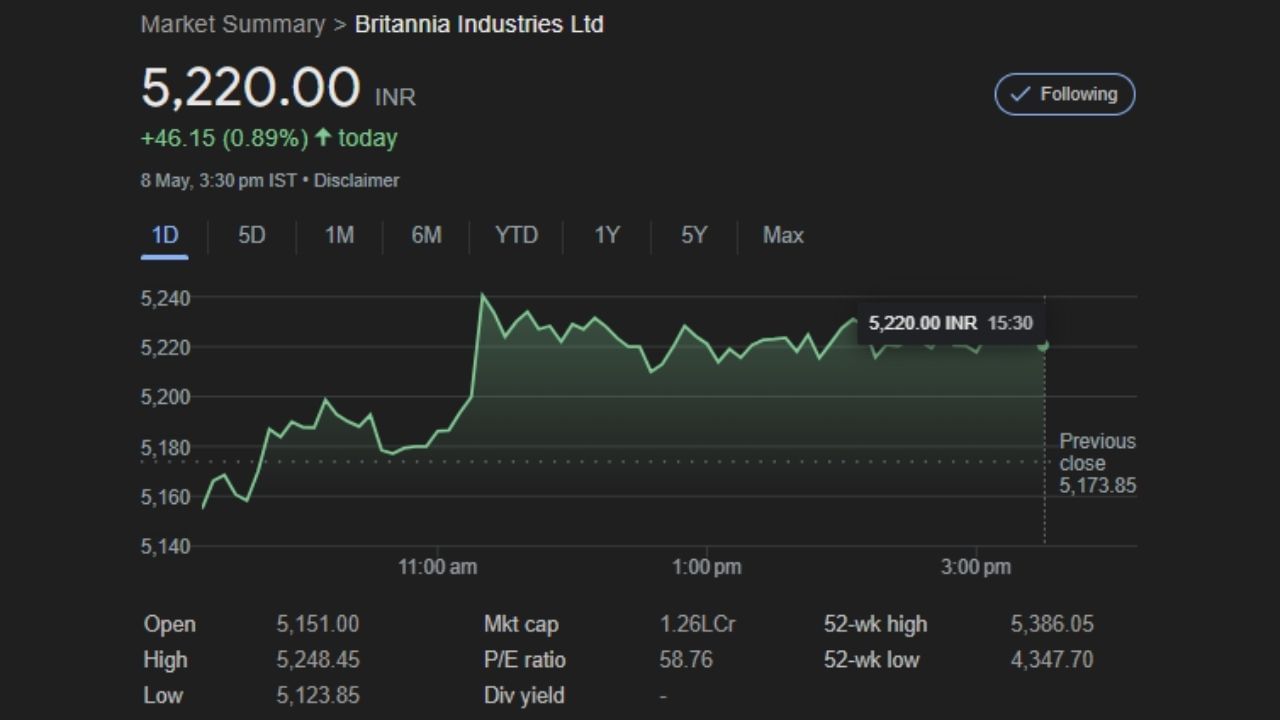Click the Mkt cap value 1.26LCr
Image resolution: width=1280 pixels, height=720 pixels.
697,624
